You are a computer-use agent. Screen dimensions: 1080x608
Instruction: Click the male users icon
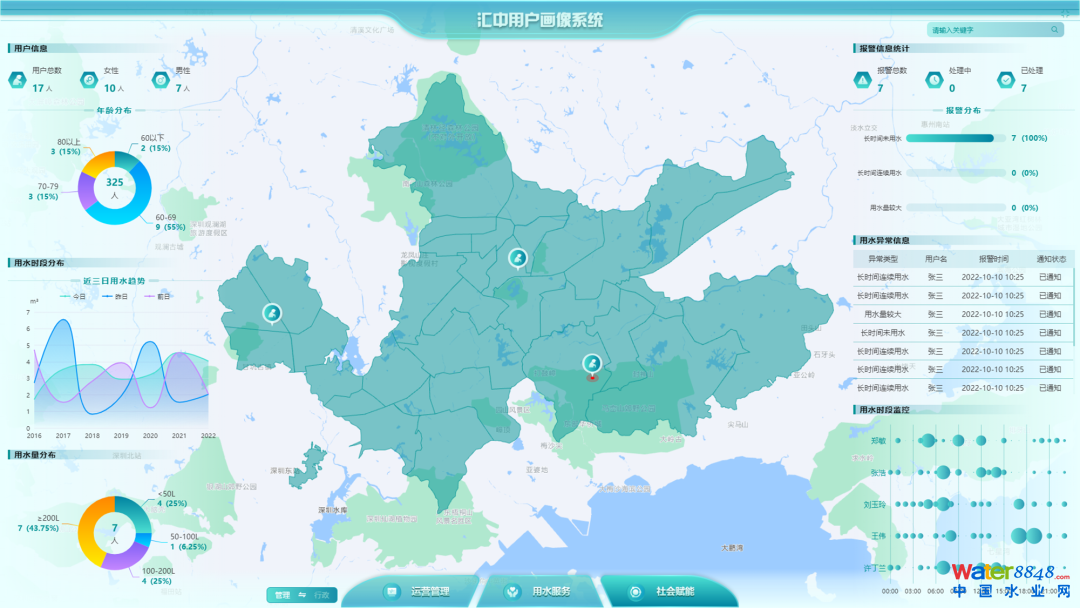[160, 79]
